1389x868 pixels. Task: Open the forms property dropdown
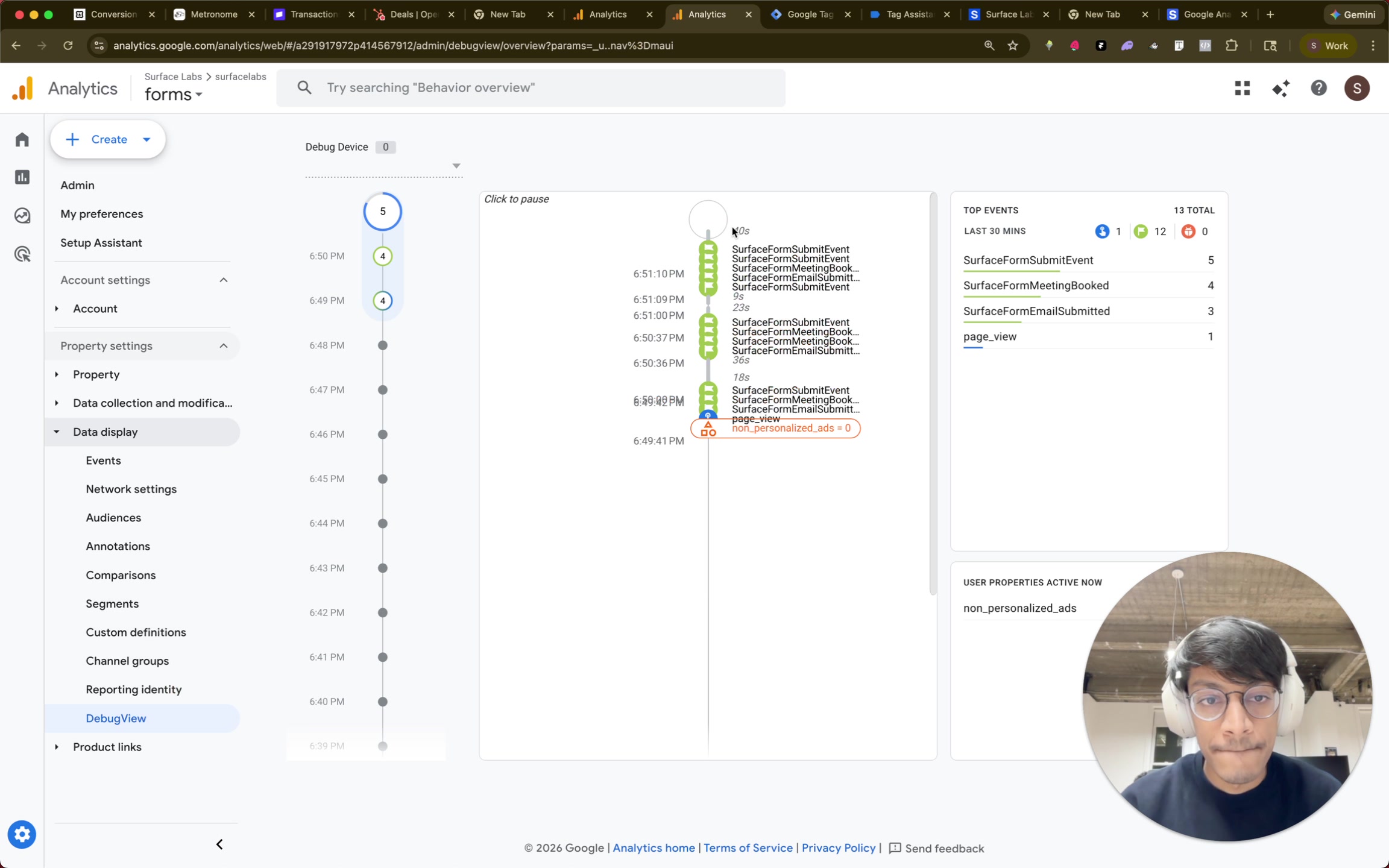point(174,94)
